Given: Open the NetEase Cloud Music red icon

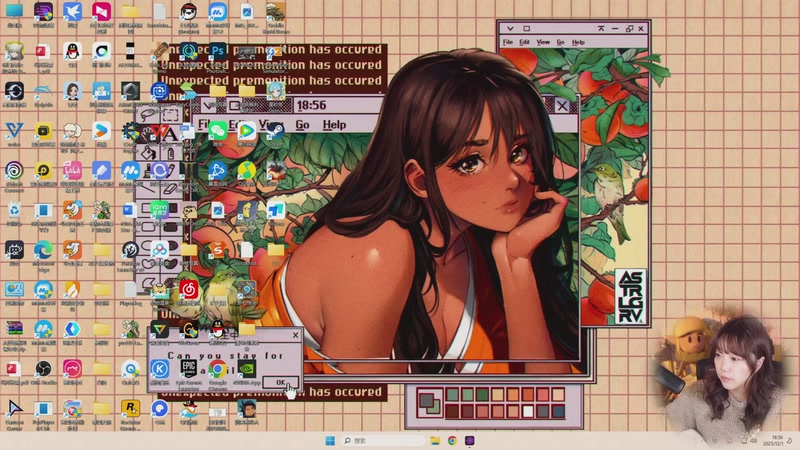Looking at the screenshot, I should [189, 290].
